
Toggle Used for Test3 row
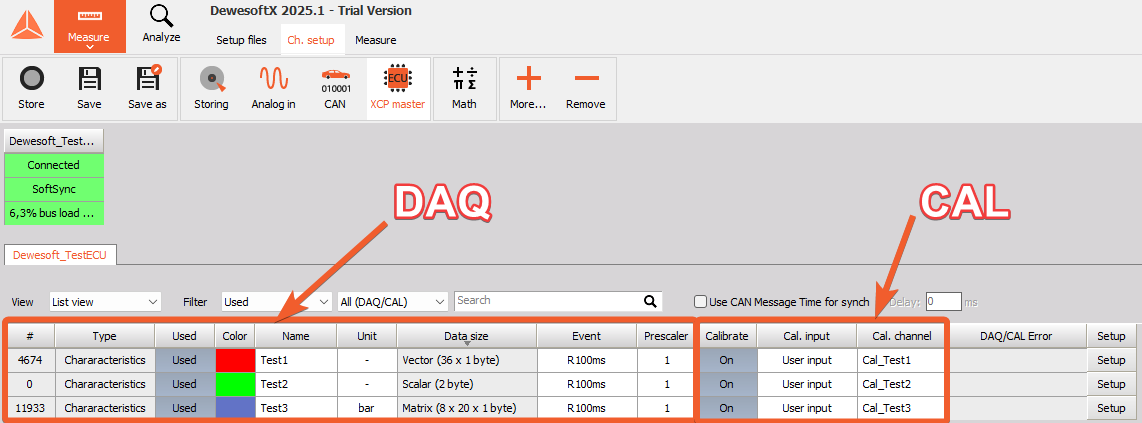tap(184, 408)
